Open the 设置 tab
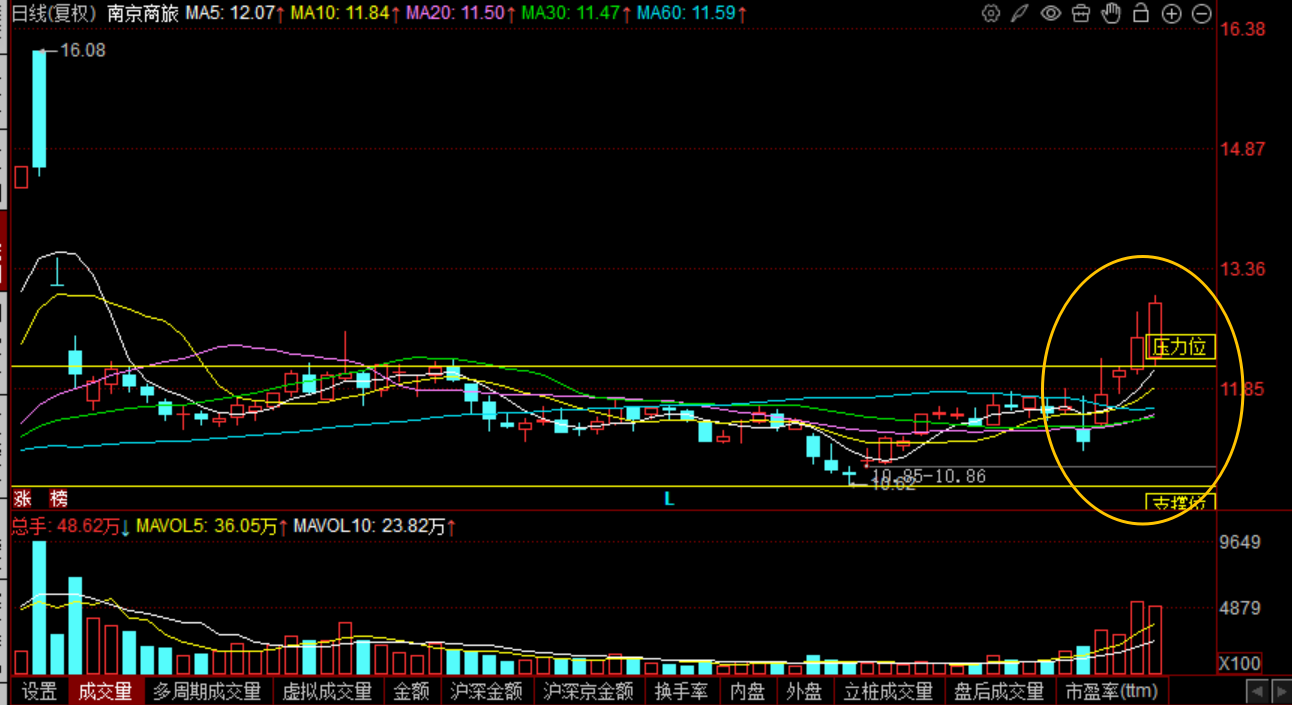The height and width of the screenshot is (705, 1292). [40, 691]
